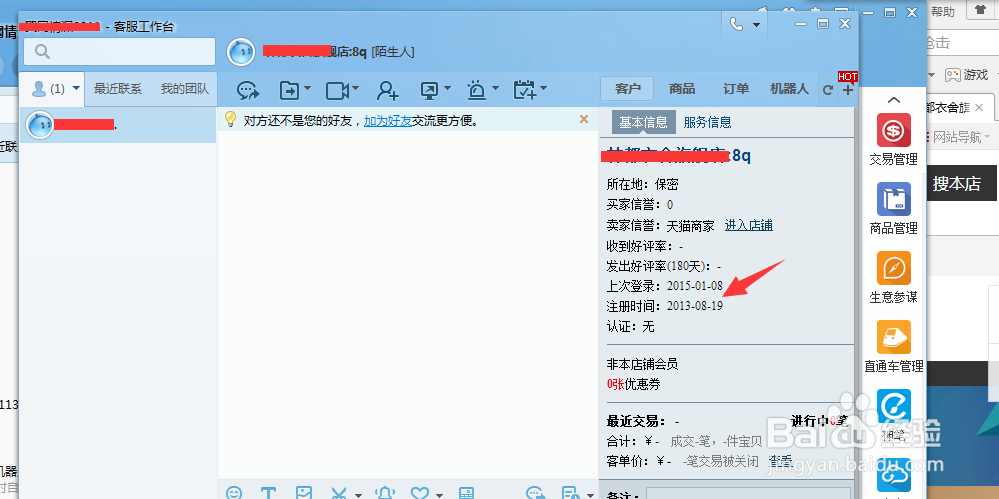Open 直通车管理 from the right sidebar

click(x=893, y=347)
